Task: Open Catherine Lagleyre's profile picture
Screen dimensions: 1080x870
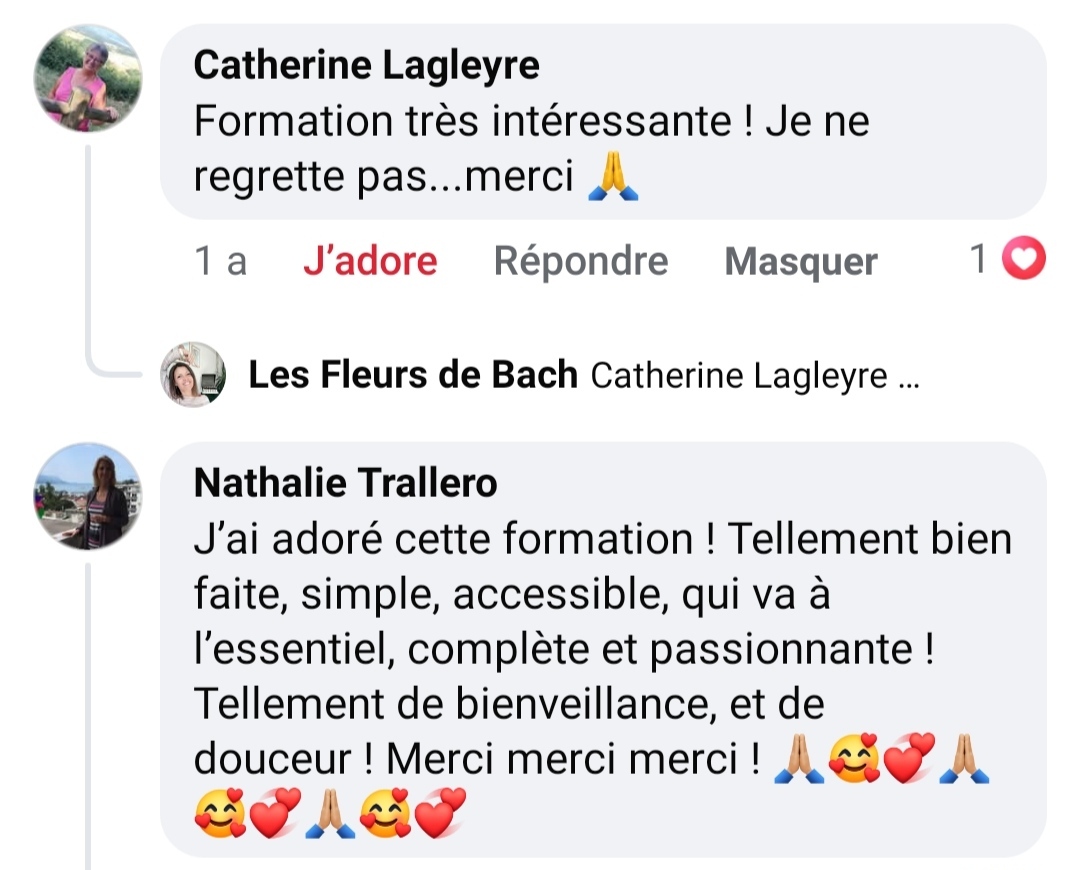Action: [x=88, y=79]
